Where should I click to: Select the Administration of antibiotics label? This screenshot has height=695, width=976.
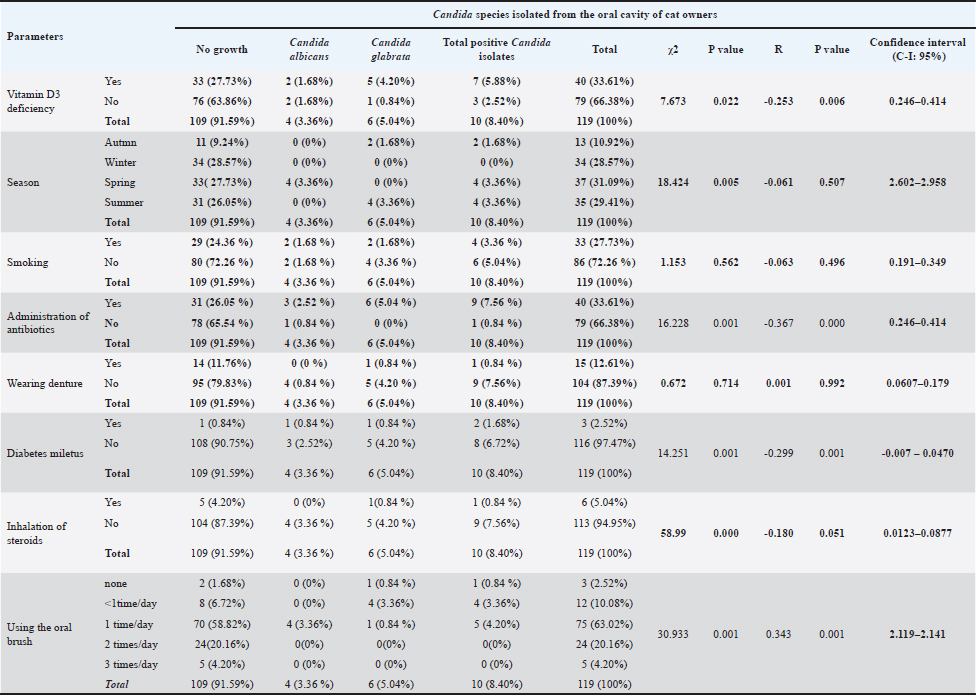48,324
